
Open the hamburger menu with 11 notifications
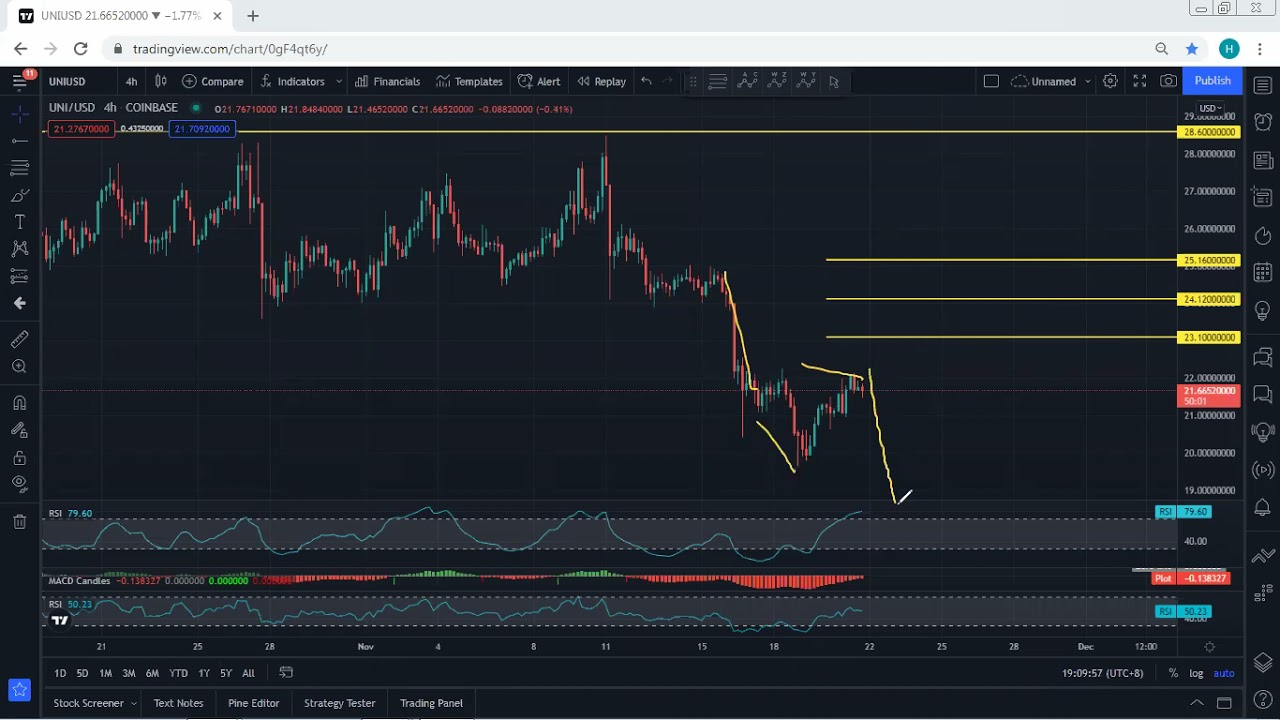20,81
